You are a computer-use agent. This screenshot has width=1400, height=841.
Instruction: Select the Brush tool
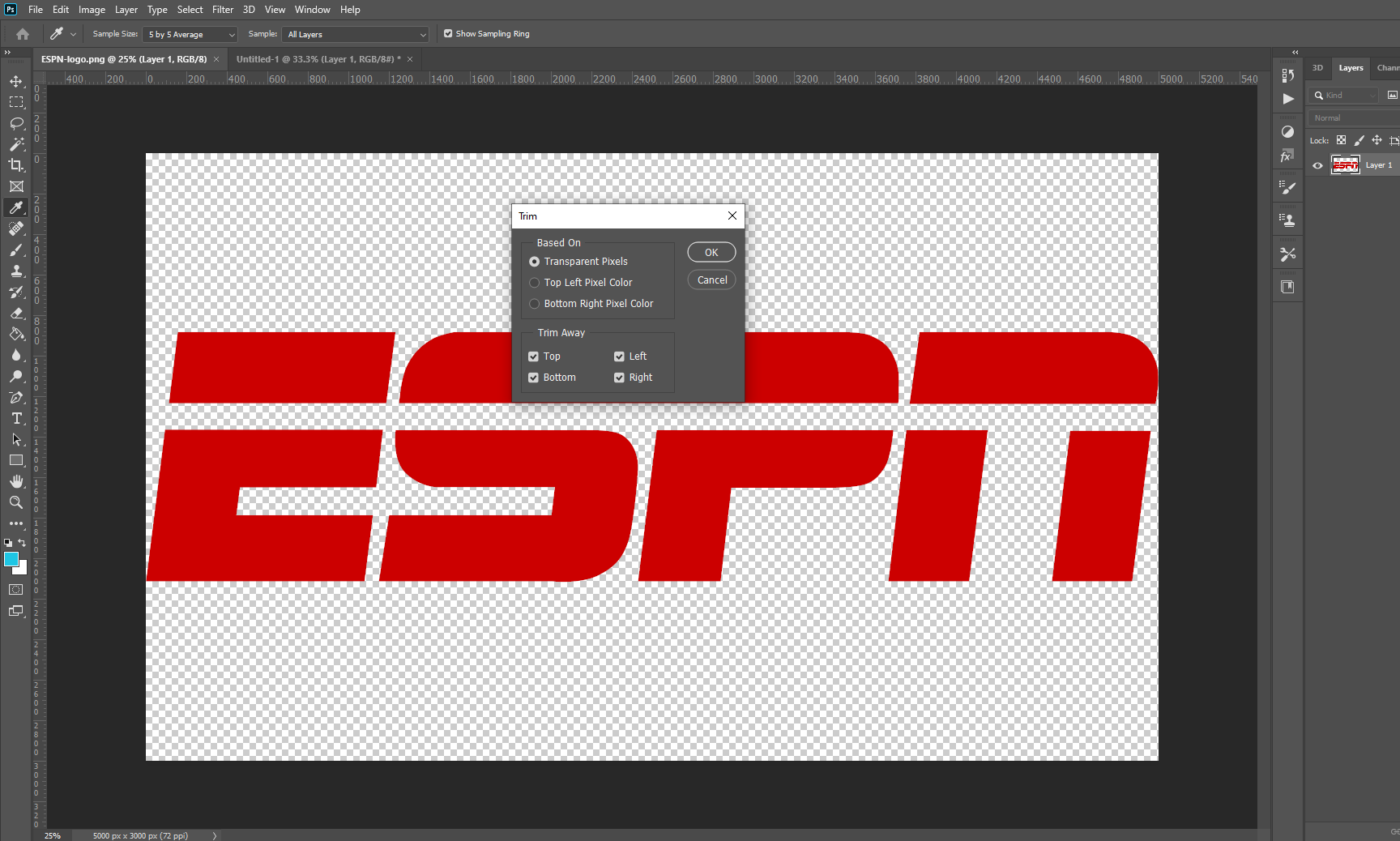click(16, 250)
